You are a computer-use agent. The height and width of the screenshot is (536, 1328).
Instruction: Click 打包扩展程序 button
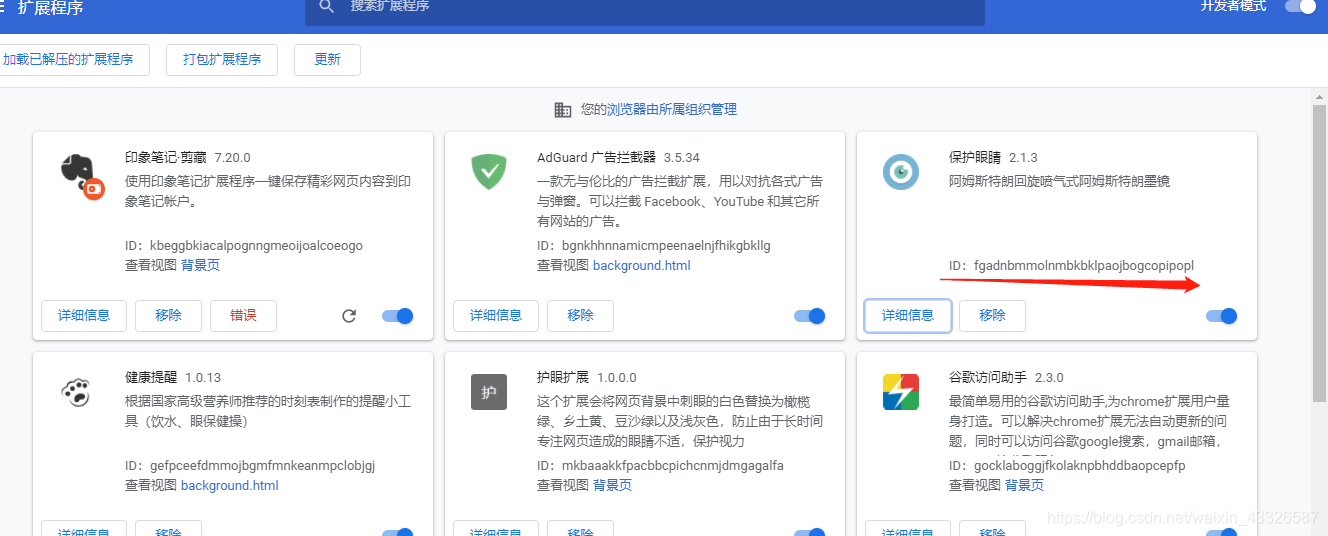(x=222, y=60)
